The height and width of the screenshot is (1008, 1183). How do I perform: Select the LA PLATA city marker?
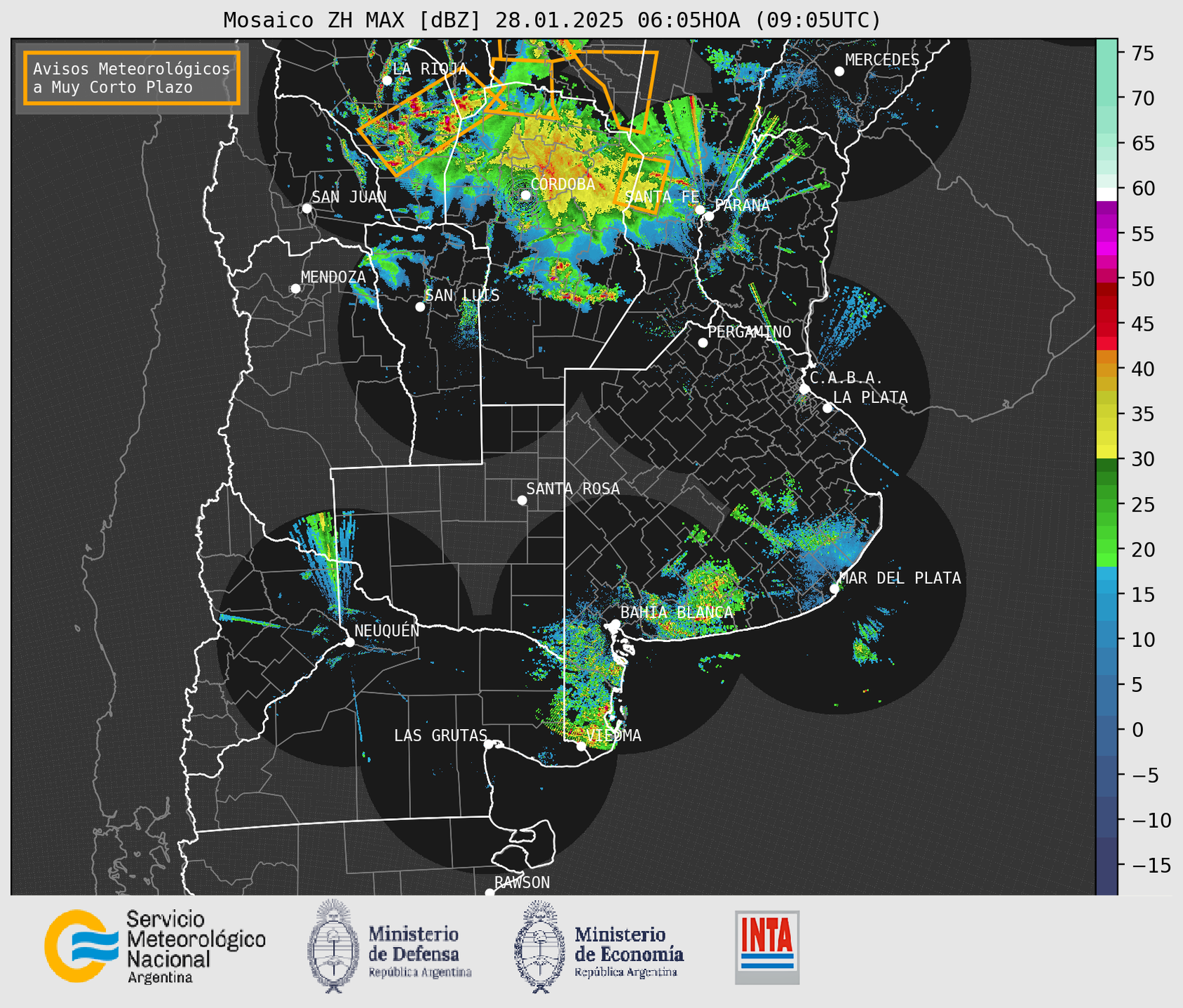[x=827, y=408]
